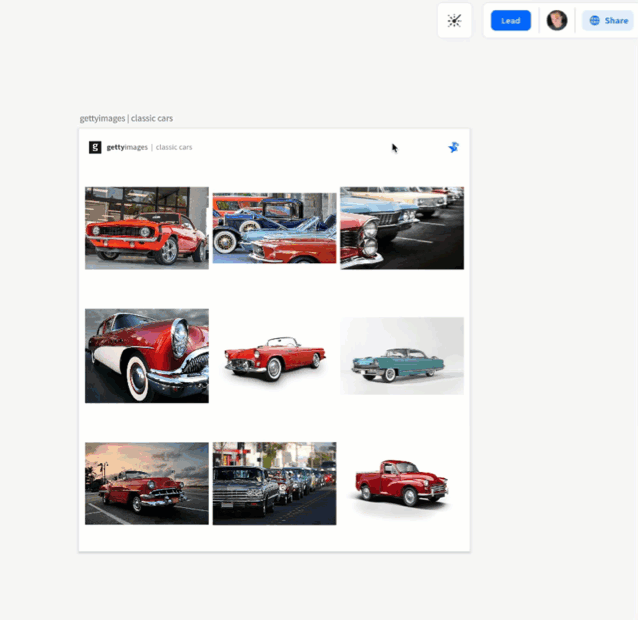Screen dimensions: 638x620
Task: Open the close-up red car whitewall tire photo
Action: click(147, 356)
